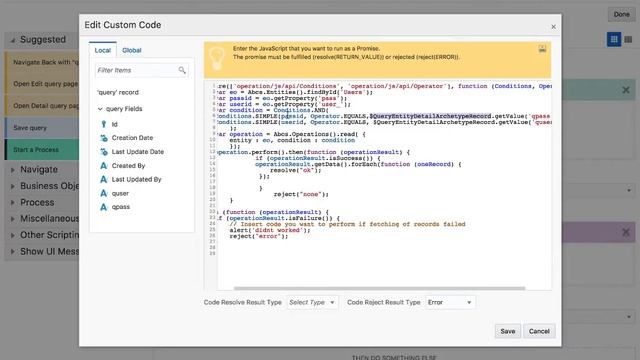640x360 pixels.
Task: Select the Open Detail query page action
Action: pos(42,106)
